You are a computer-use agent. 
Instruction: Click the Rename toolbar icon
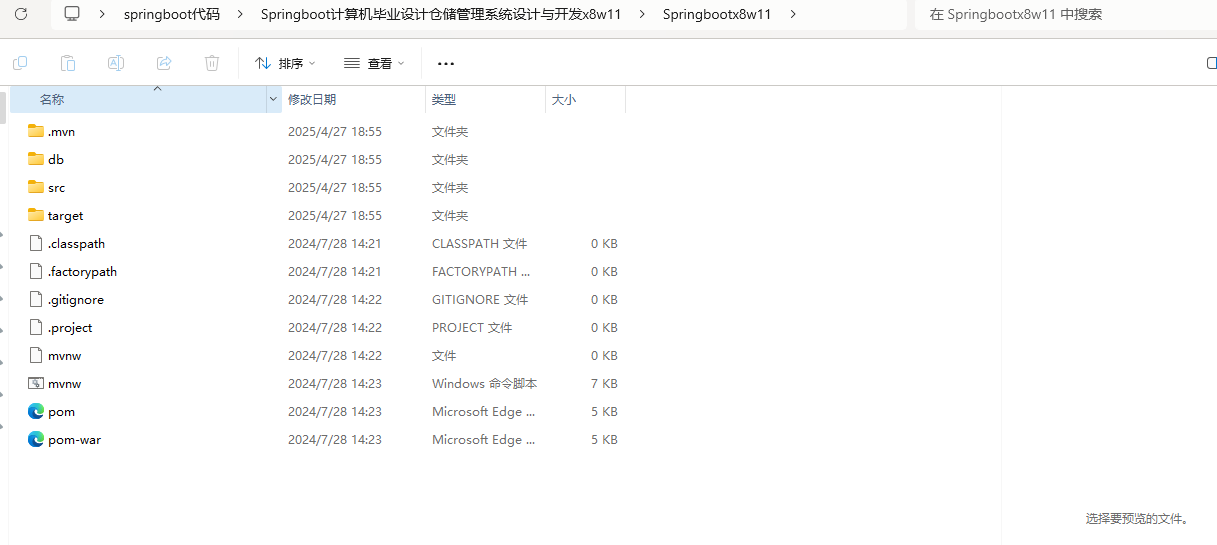click(x=116, y=63)
